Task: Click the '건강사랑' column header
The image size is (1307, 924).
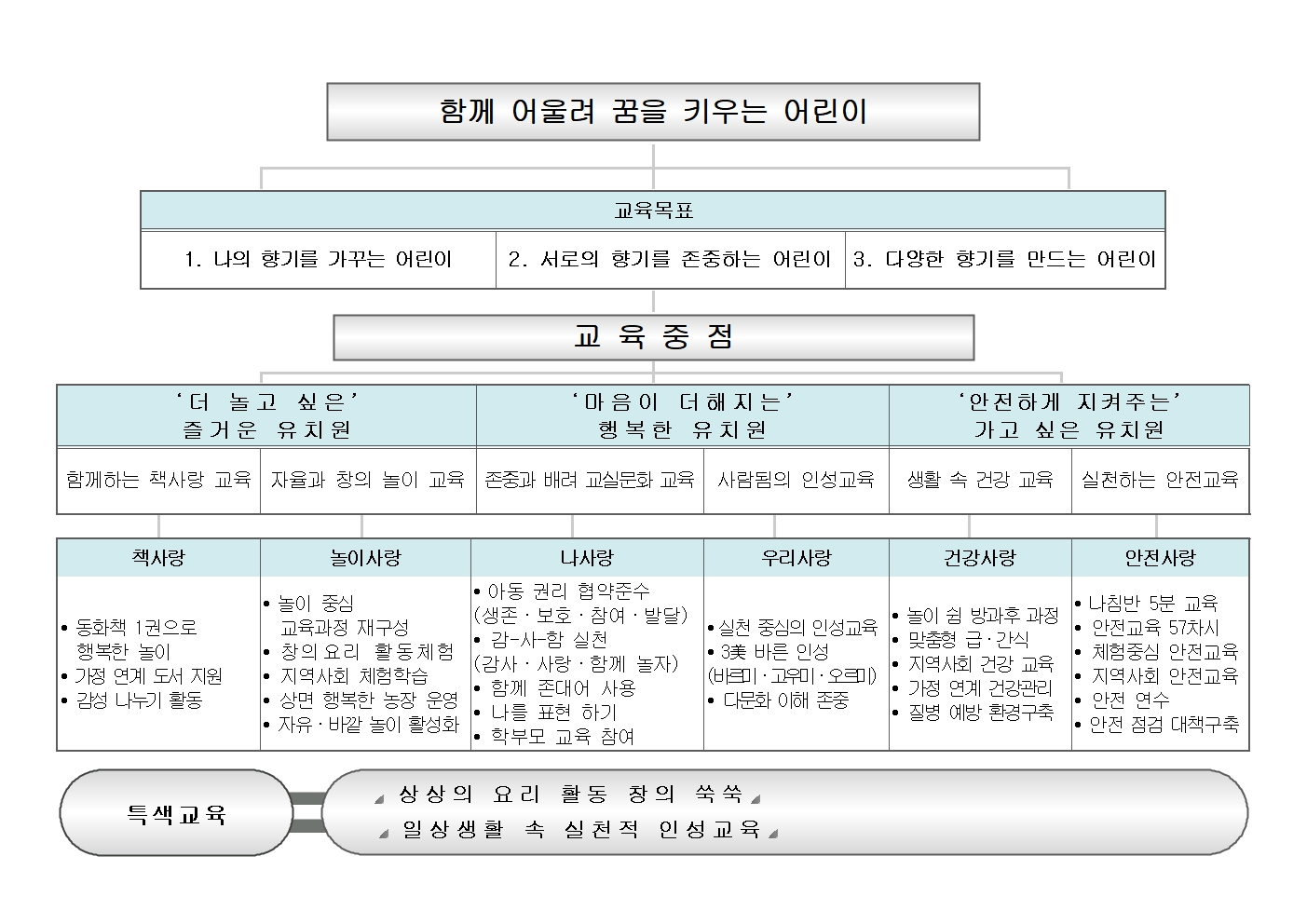Action: tap(980, 558)
